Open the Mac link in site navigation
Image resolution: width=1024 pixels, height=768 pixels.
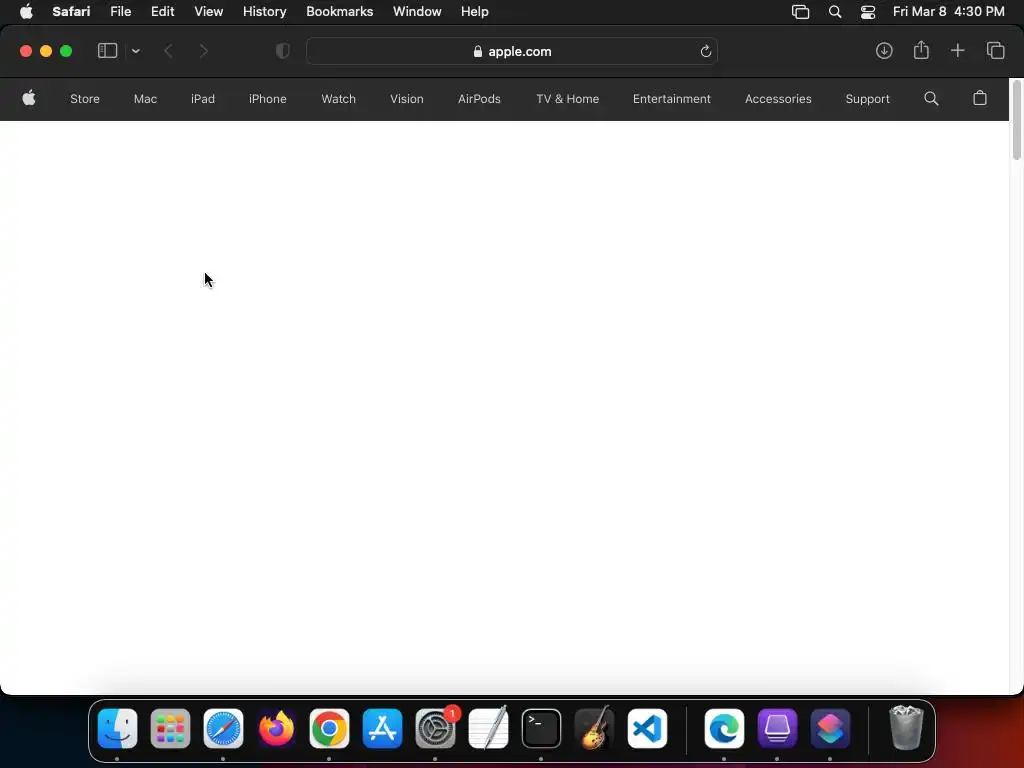(145, 99)
